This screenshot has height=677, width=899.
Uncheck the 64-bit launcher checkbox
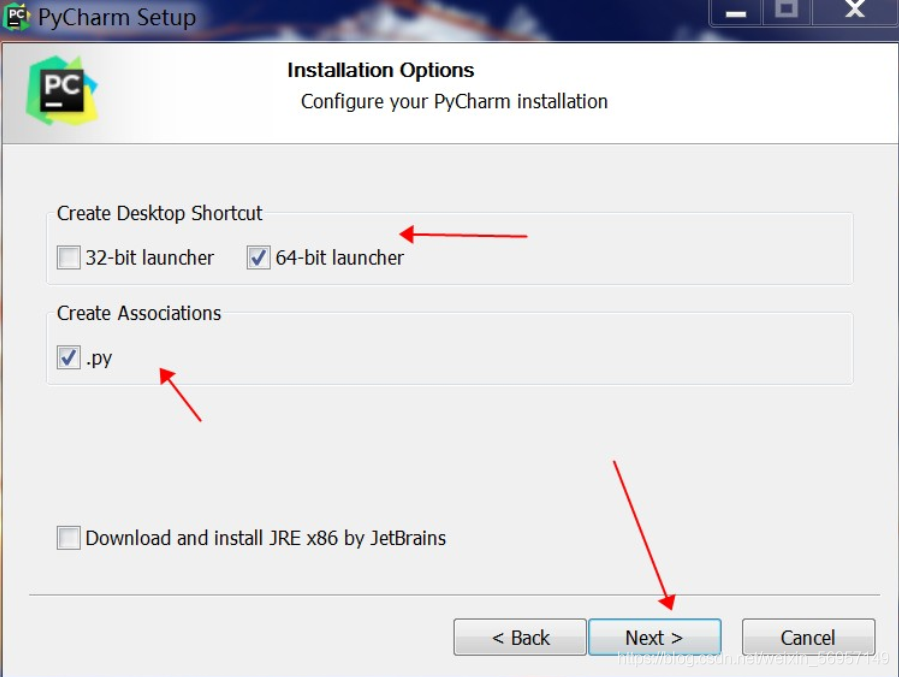pos(259,257)
